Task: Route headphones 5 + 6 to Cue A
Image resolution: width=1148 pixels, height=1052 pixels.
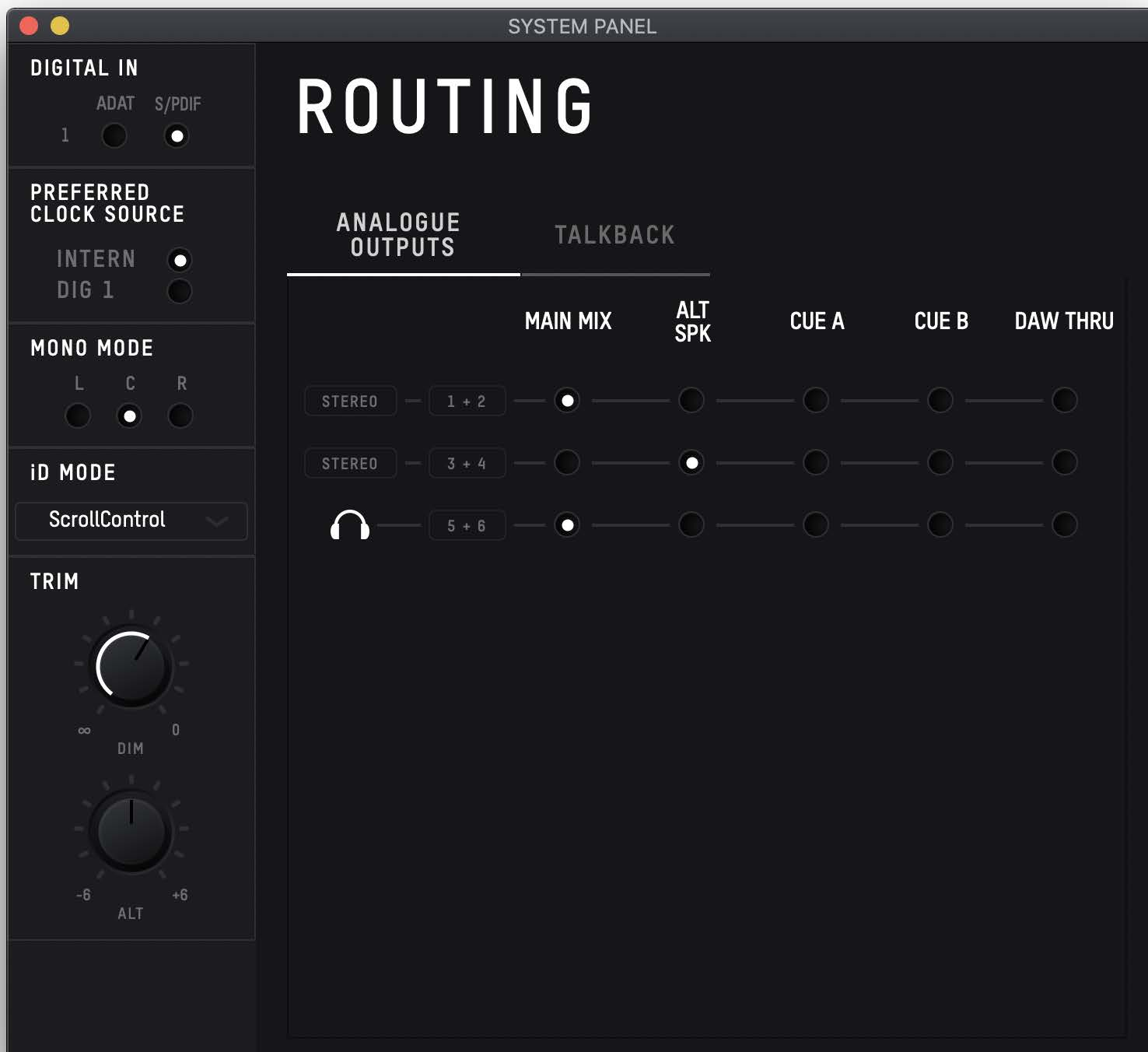Action: tap(816, 525)
